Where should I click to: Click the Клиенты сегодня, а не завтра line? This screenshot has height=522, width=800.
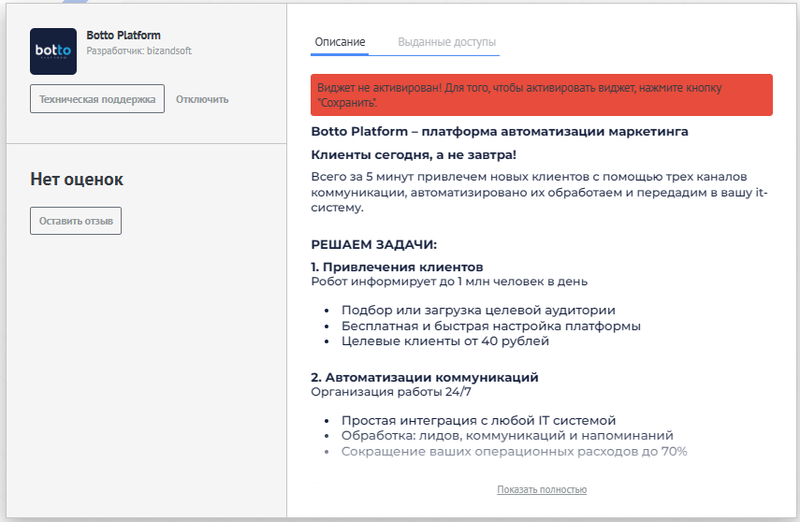[413, 155]
